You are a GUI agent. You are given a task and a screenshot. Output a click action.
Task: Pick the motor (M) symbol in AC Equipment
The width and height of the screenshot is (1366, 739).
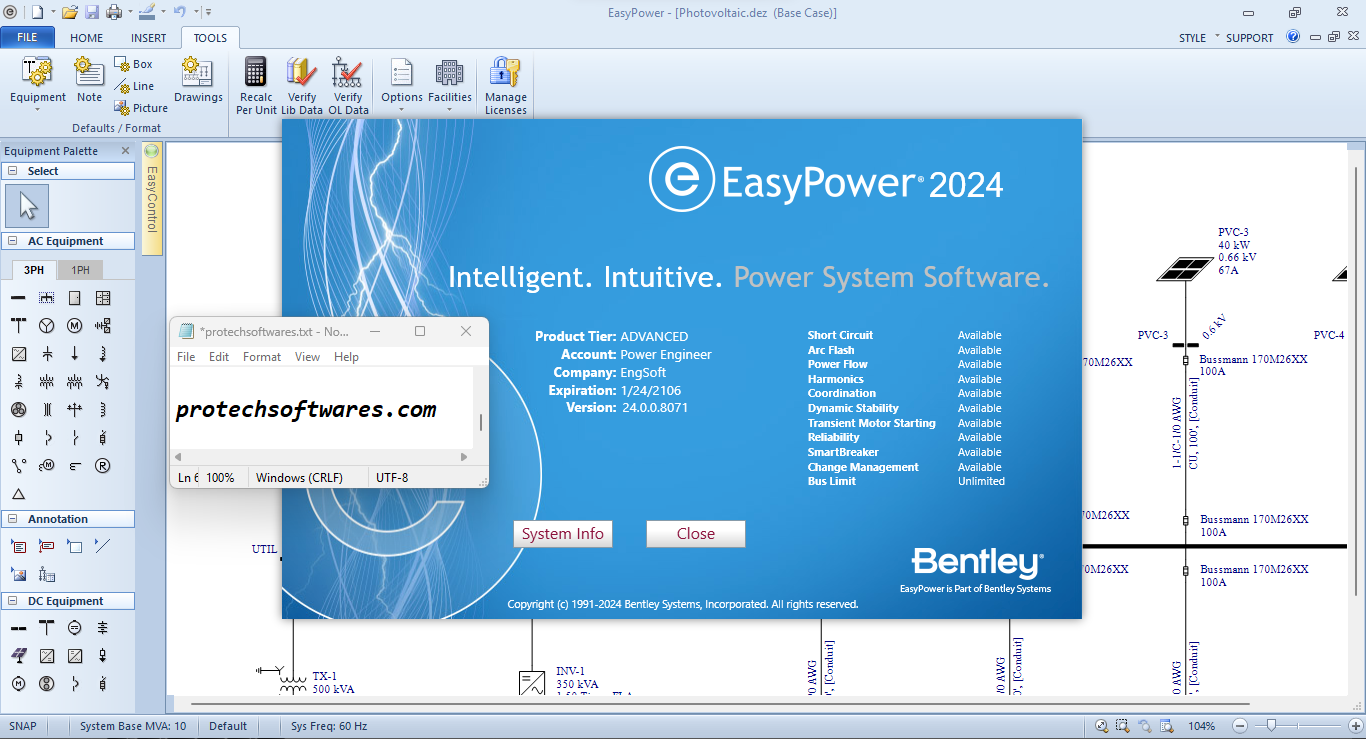pos(74,326)
